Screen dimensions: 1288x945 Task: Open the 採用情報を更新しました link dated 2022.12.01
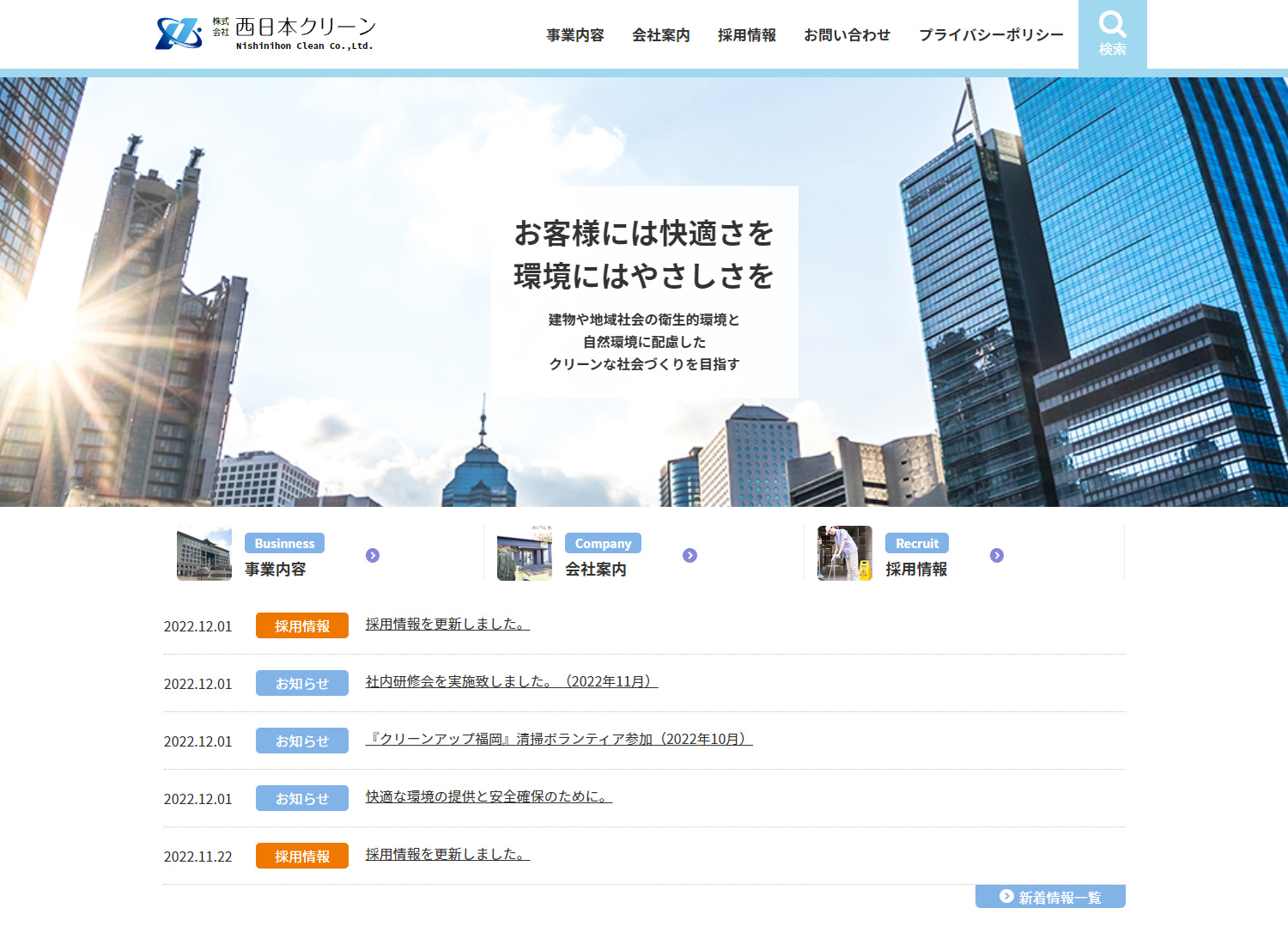(x=446, y=624)
